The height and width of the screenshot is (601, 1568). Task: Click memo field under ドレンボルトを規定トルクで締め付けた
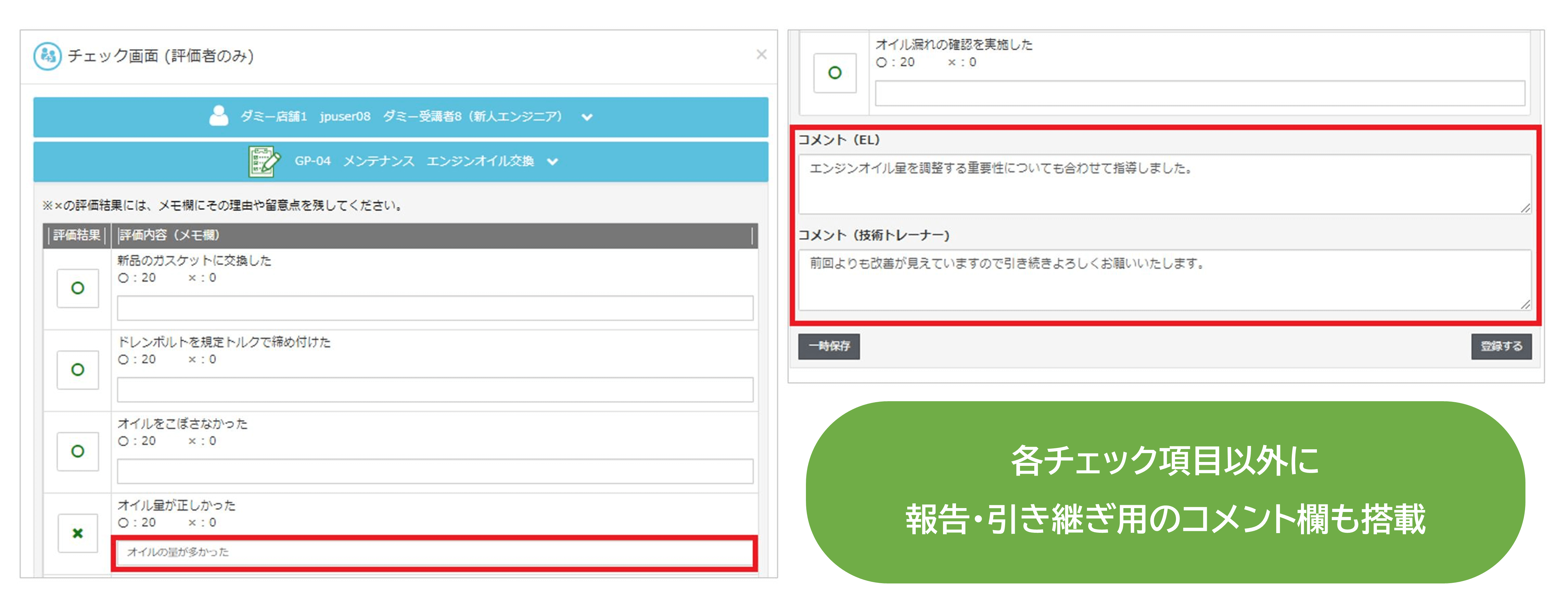pyautogui.click(x=435, y=390)
